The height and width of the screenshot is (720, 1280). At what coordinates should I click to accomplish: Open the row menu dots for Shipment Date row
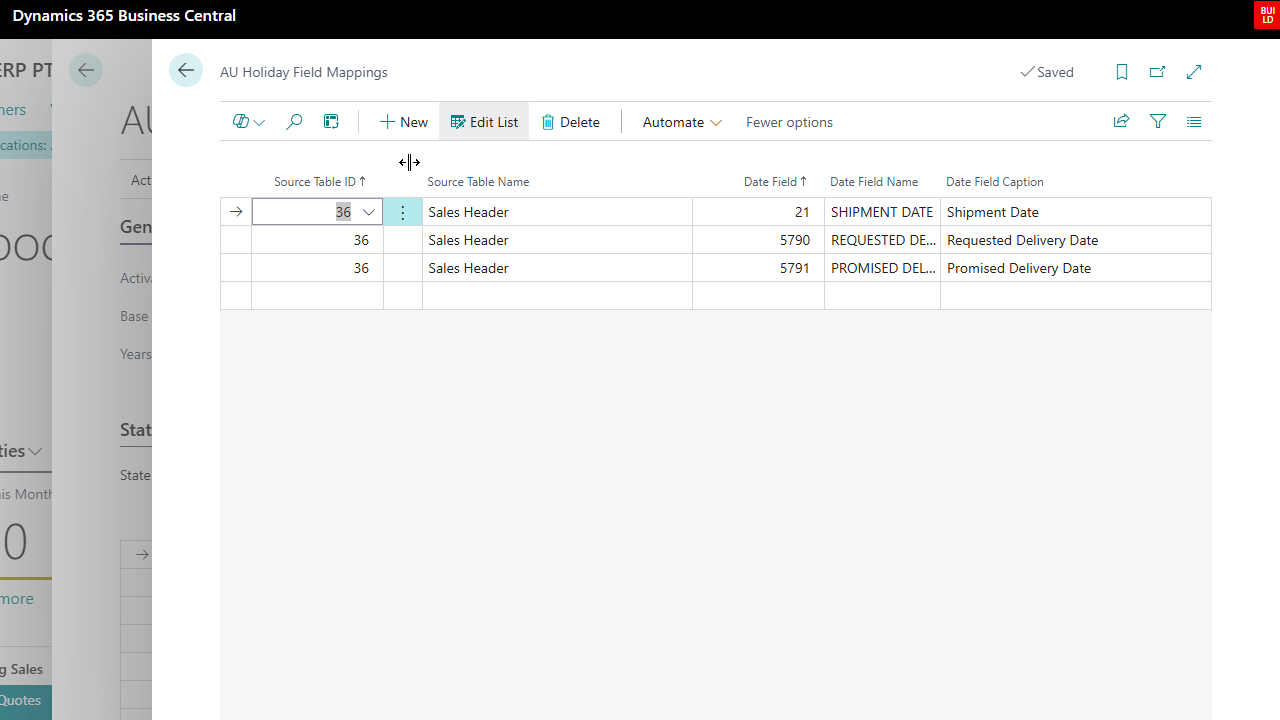click(x=403, y=212)
